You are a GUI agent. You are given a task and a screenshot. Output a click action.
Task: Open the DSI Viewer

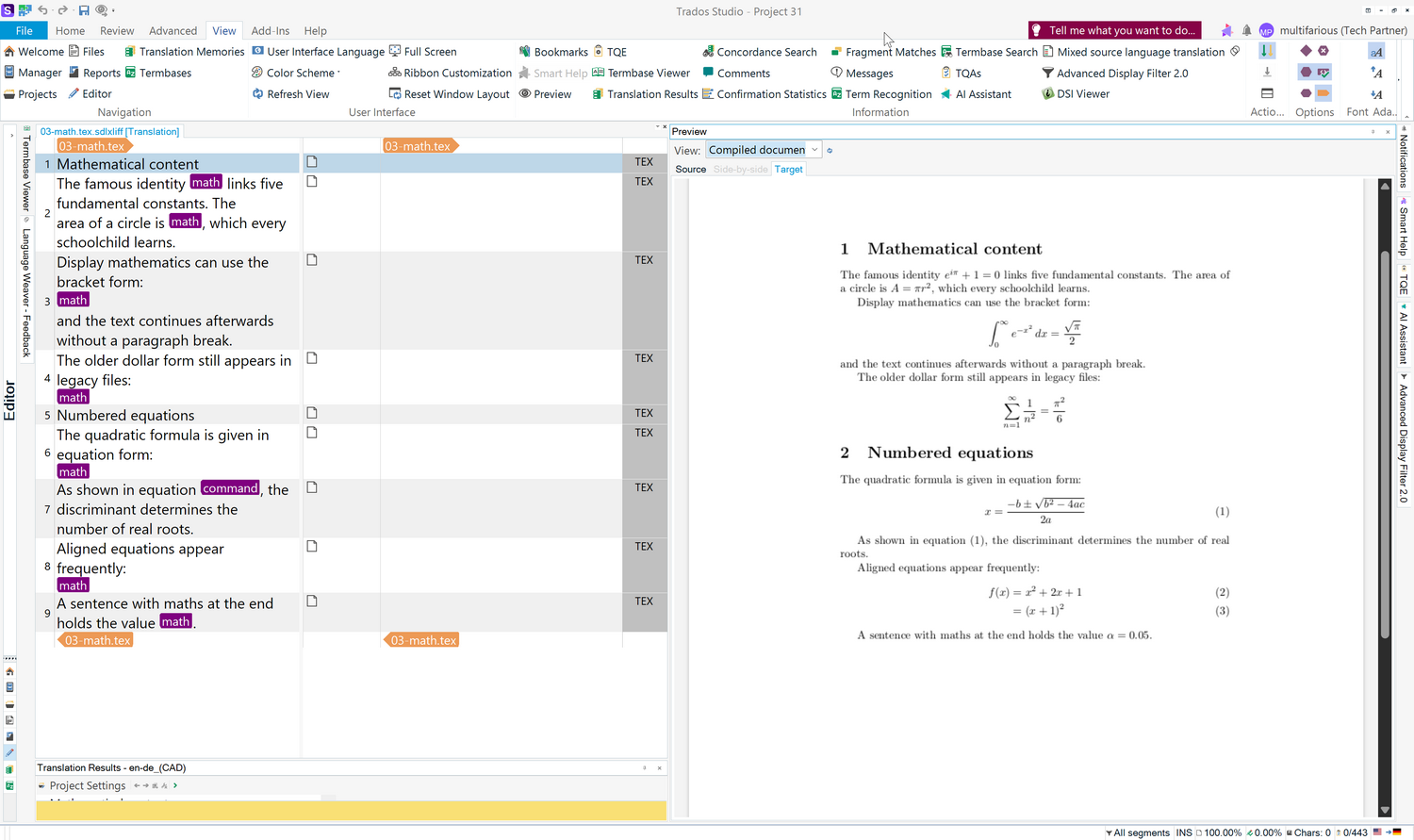click(x=1076, y=94)
